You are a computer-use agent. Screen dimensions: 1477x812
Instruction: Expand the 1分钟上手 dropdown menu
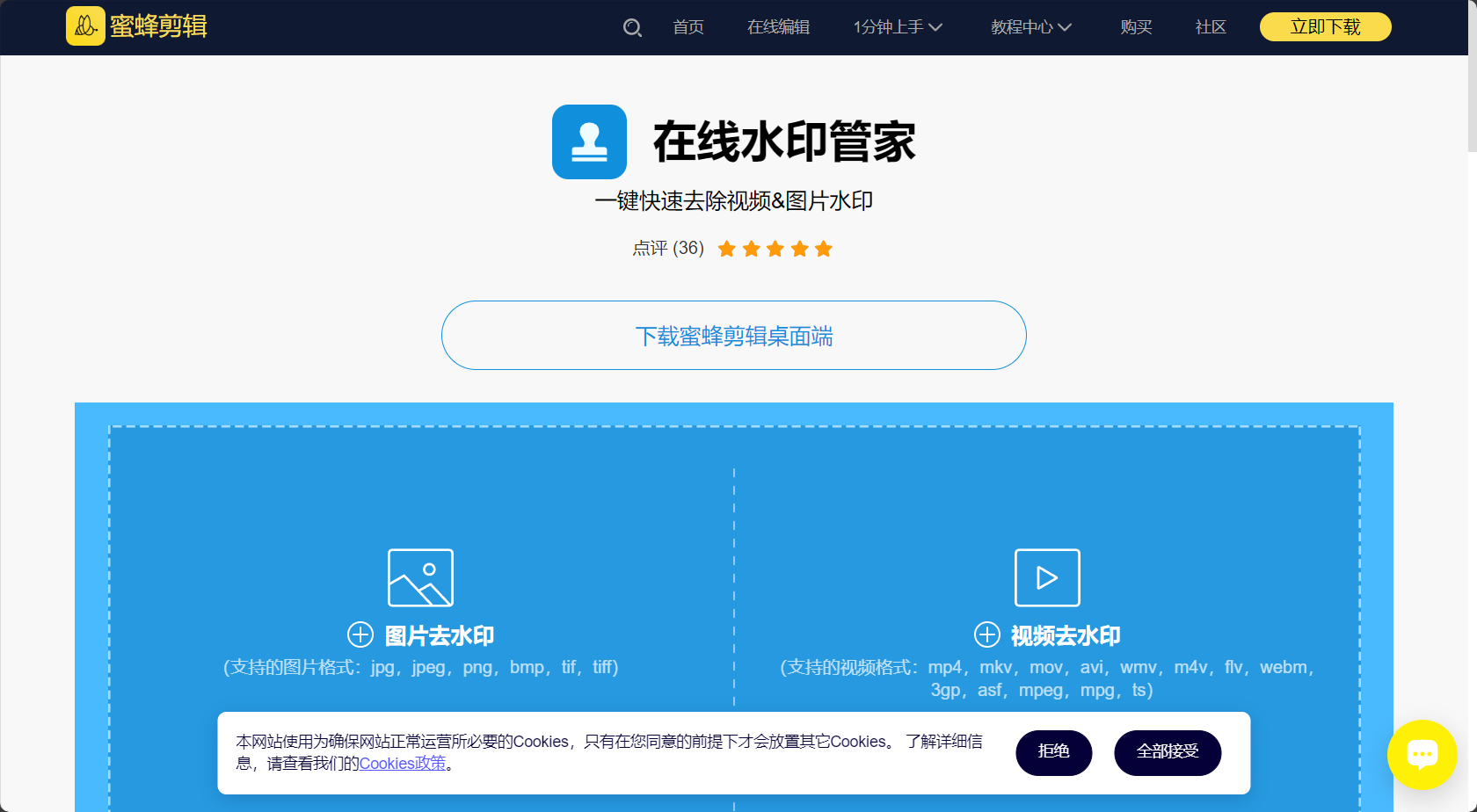coord(898,27)
